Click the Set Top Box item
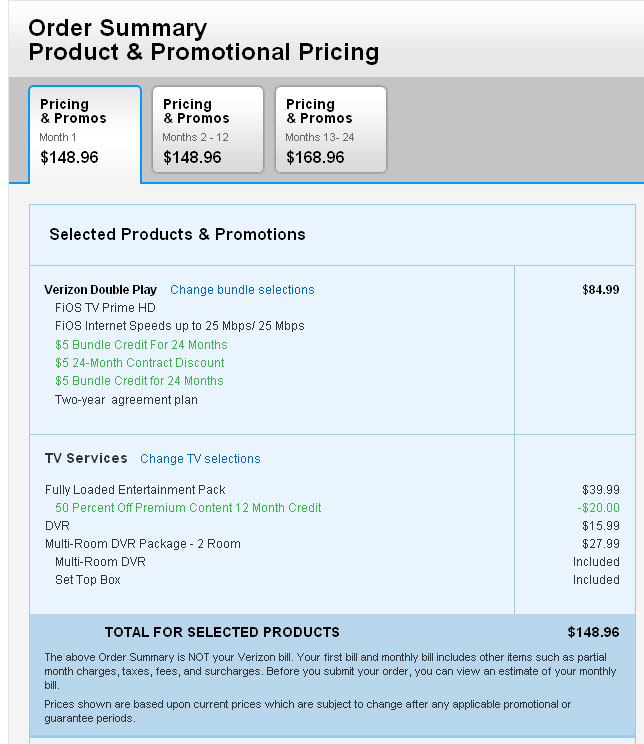Viewport: 644px width, 744px height. click(x=88, y=580)
